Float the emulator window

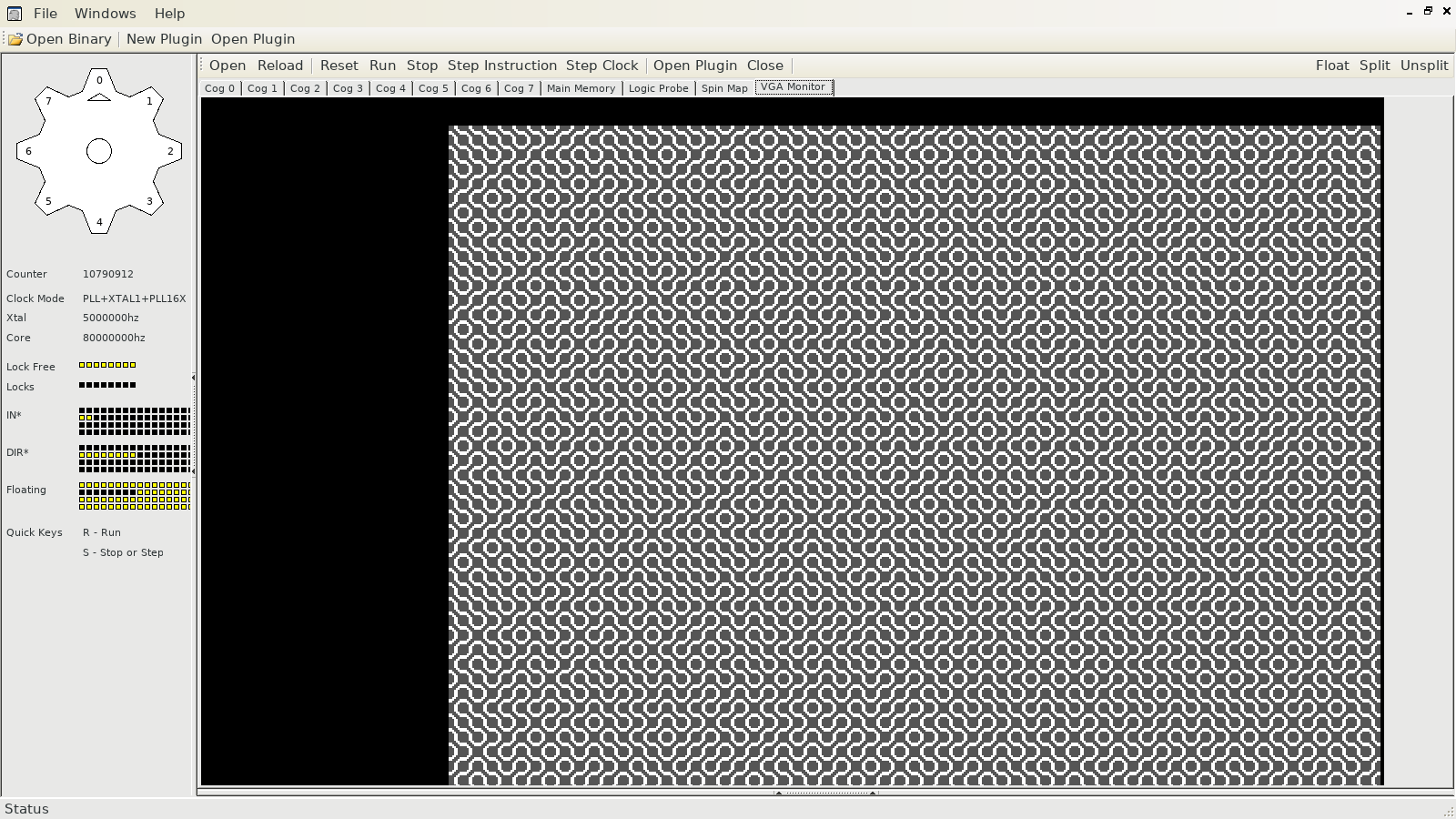(x=1332, y=66)
